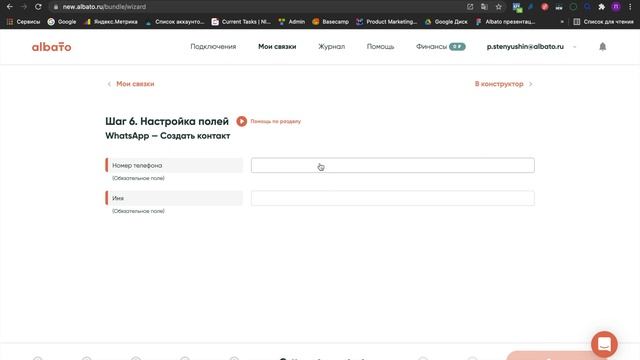The height and width of the screenshot is (360, 640).
Task: Click the red round extension icon
Action: point(544,7)
